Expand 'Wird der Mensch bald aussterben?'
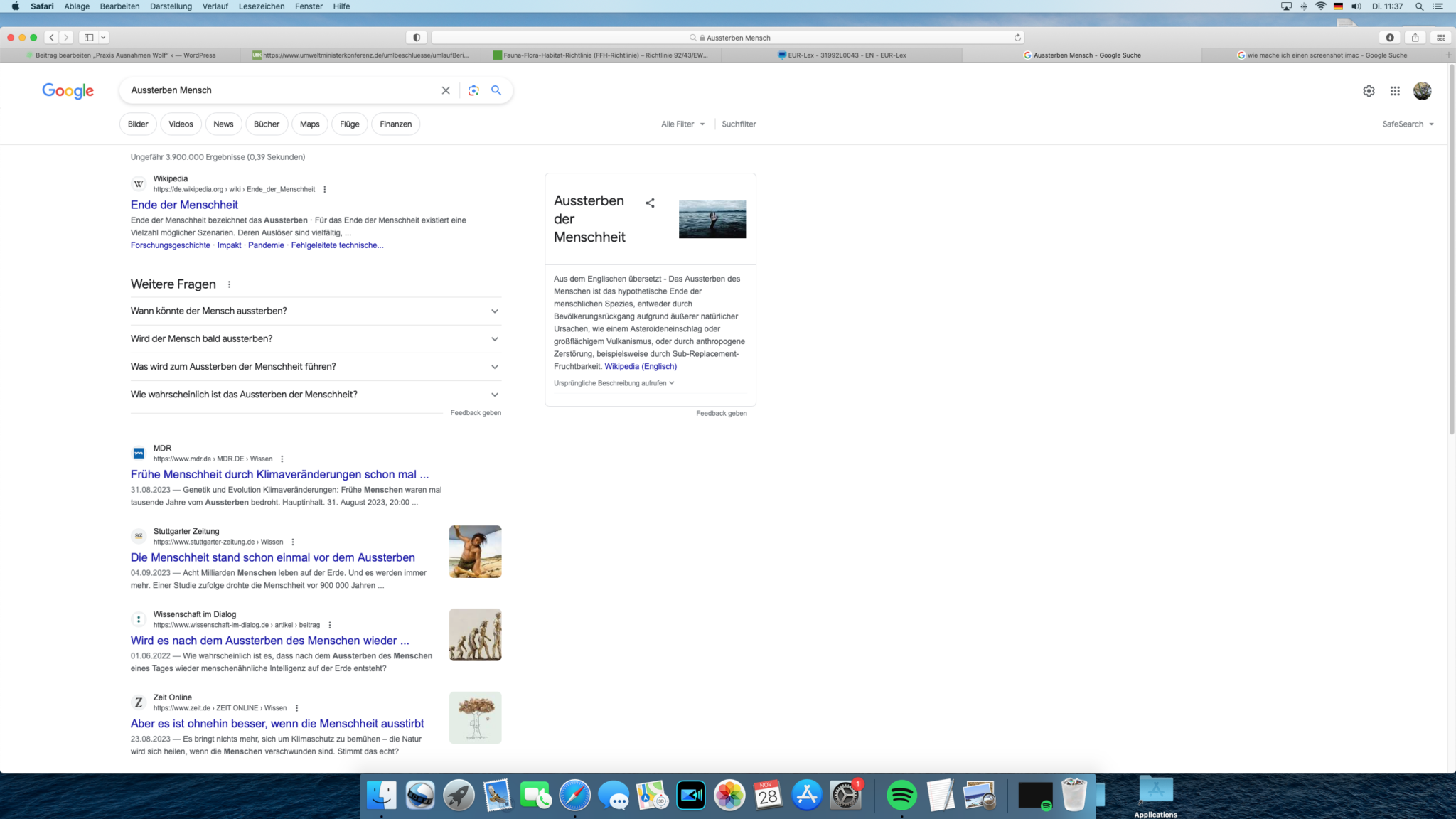1456x819 pixels. coord(316,339)
